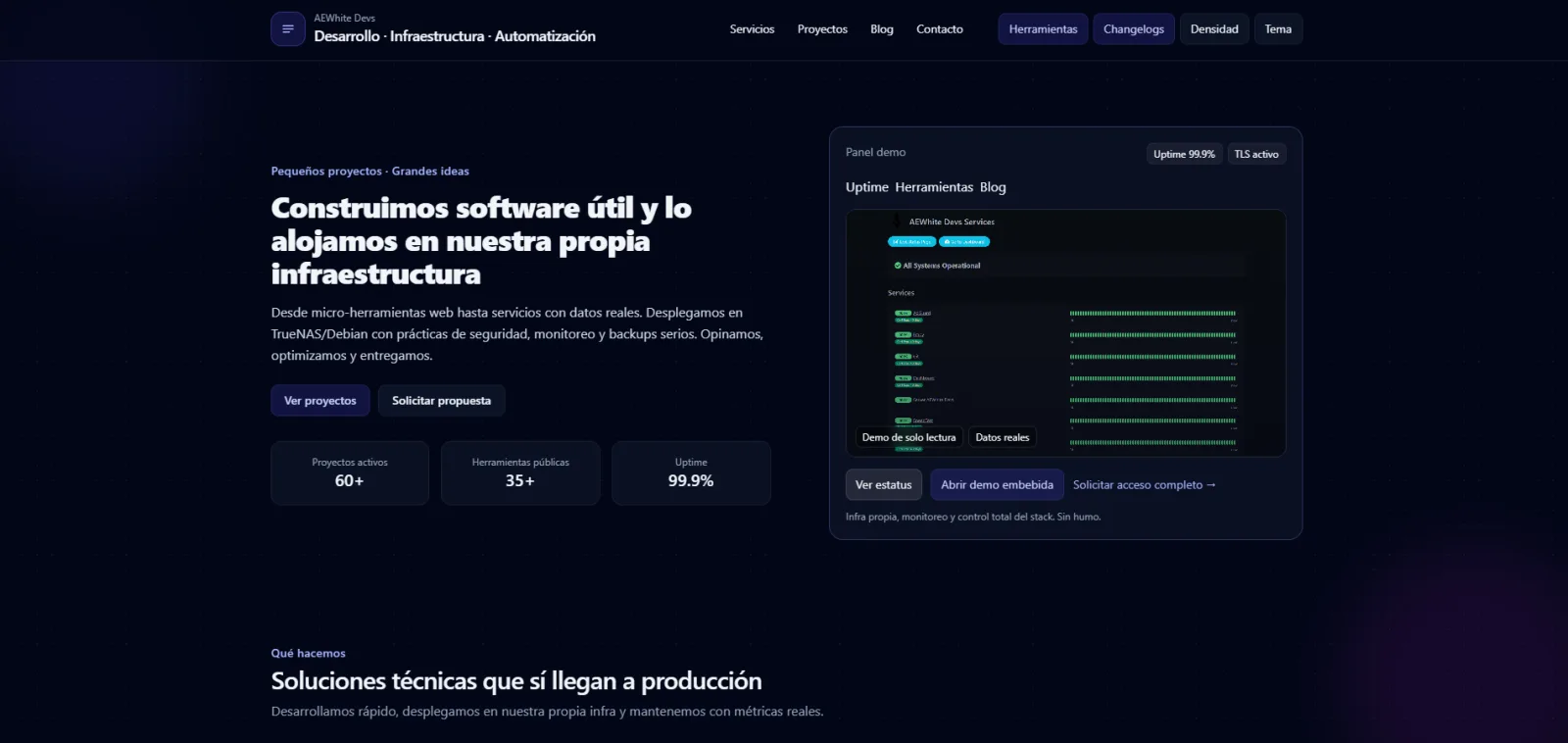Follow the Solicitar acceso completo link
The width and height of the screenshot is (1568, 743).
(x=1144, y=485)
